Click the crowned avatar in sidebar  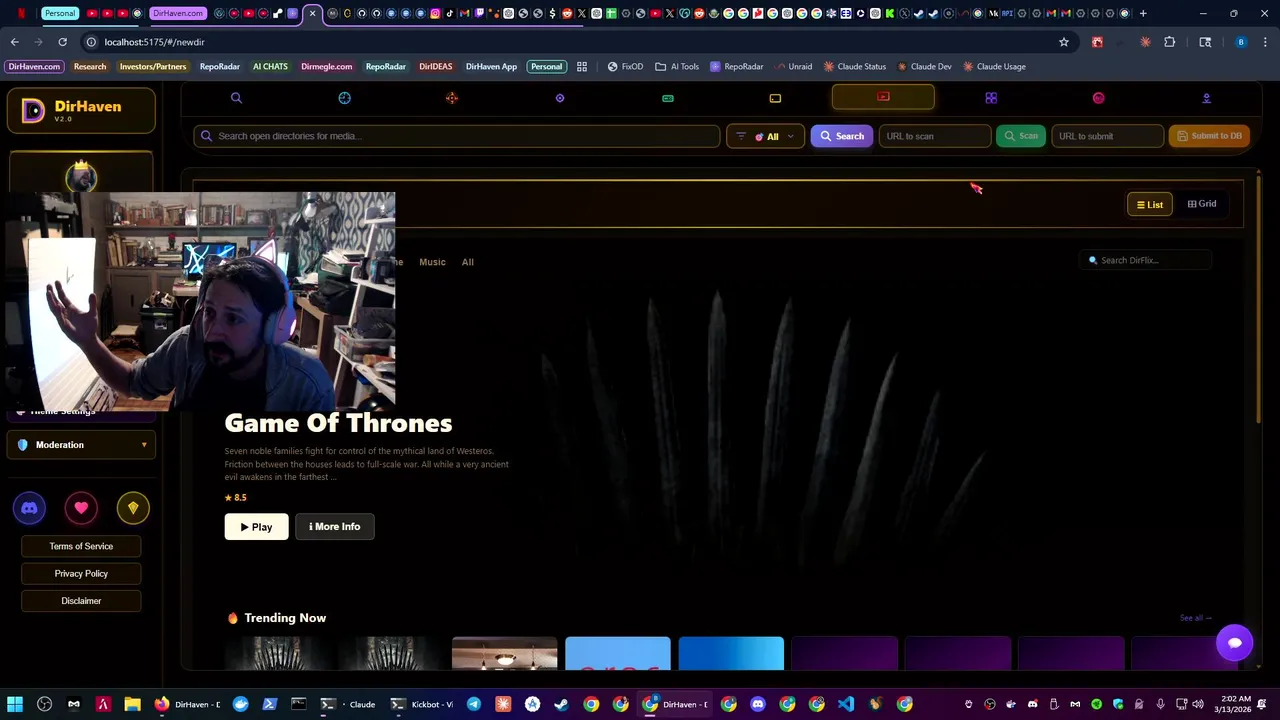coord(81,177)
